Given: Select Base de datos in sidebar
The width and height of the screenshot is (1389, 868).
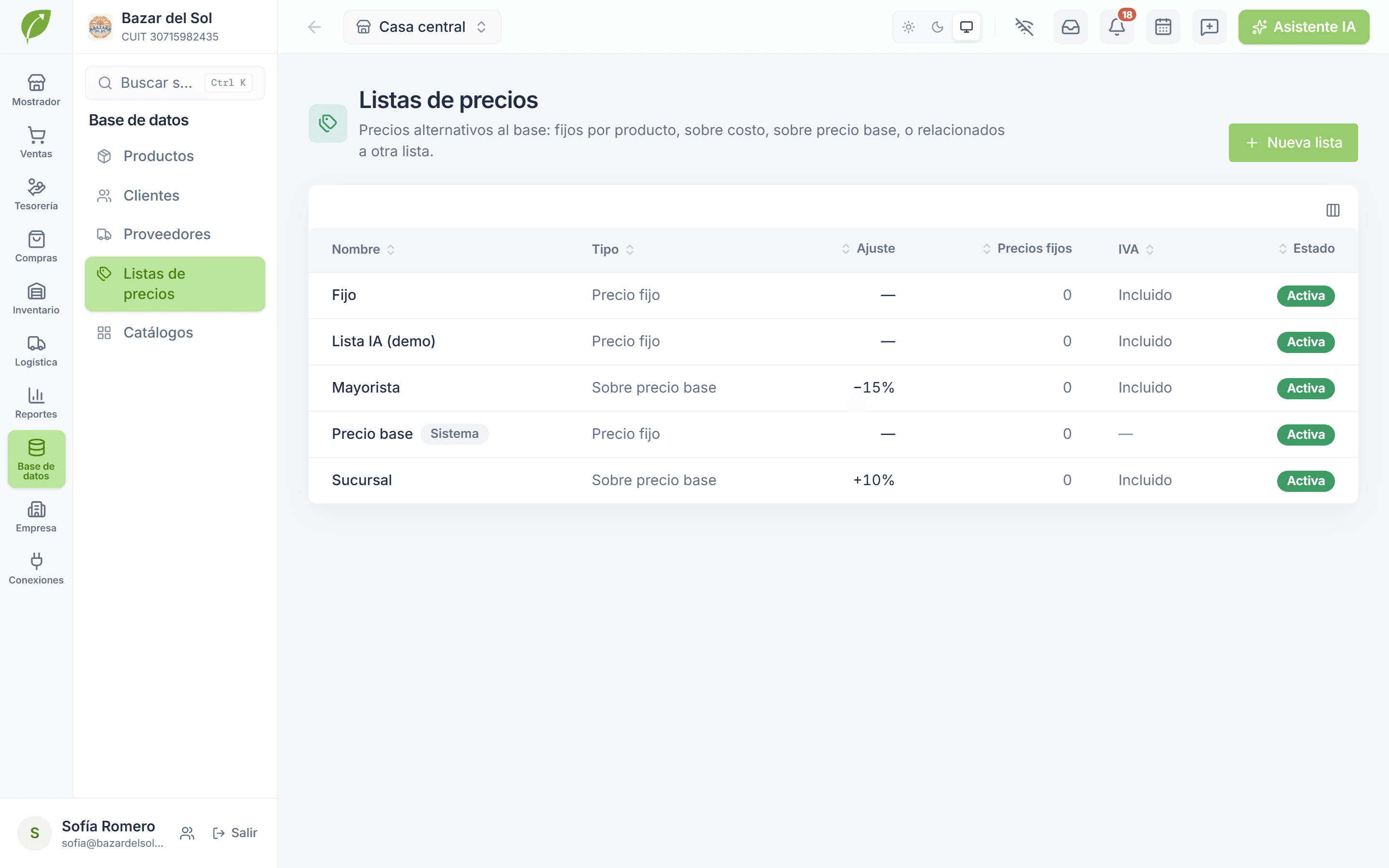Looking at the screenshot, I should point(36,459).
